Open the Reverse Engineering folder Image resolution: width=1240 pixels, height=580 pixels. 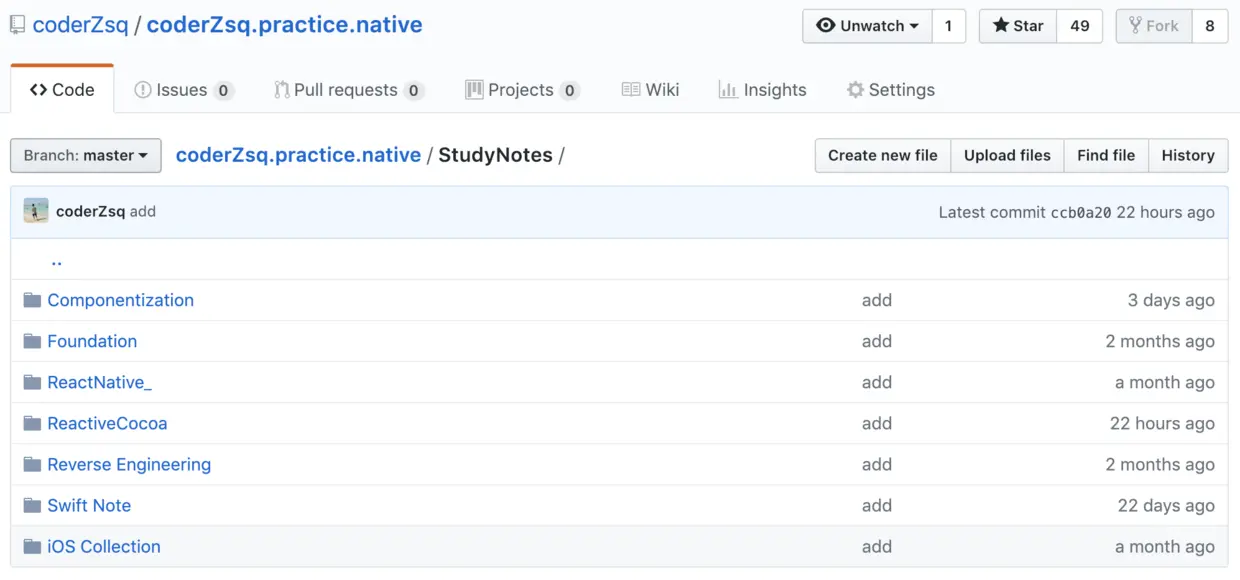pyautogui.click(x=129, y=464)
